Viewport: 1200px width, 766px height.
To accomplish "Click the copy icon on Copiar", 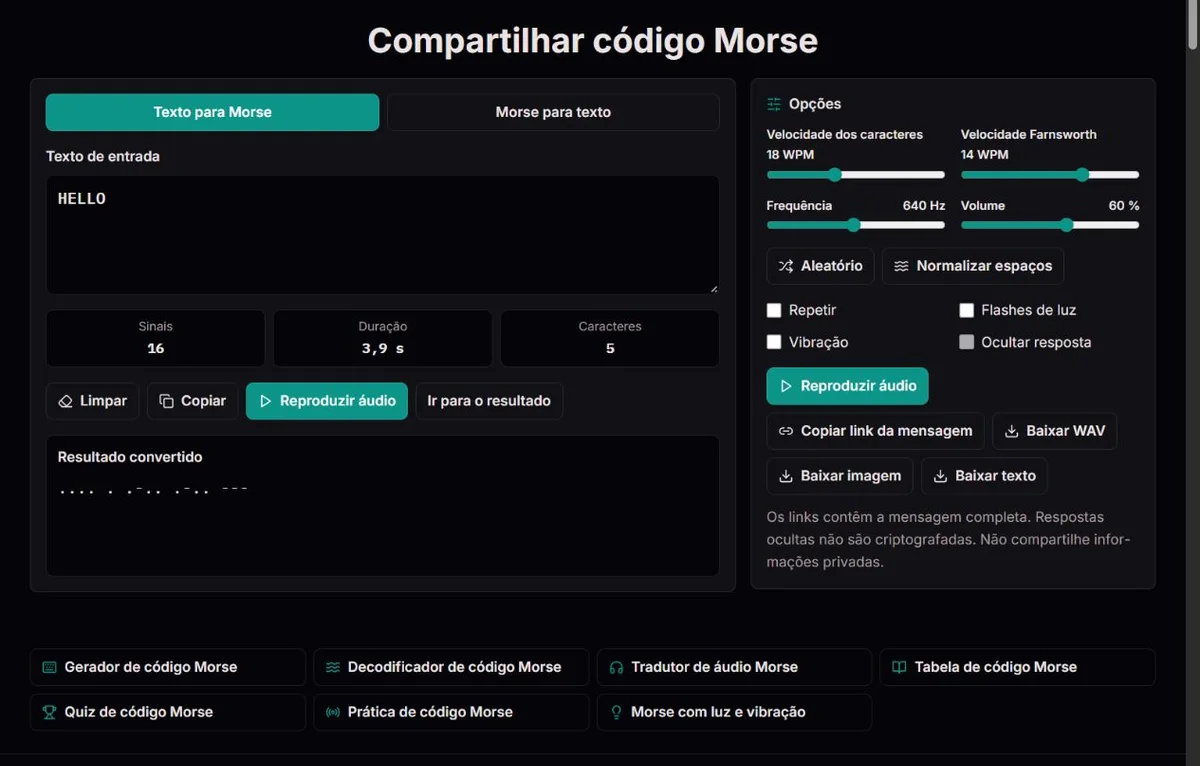I will [167, 401].
